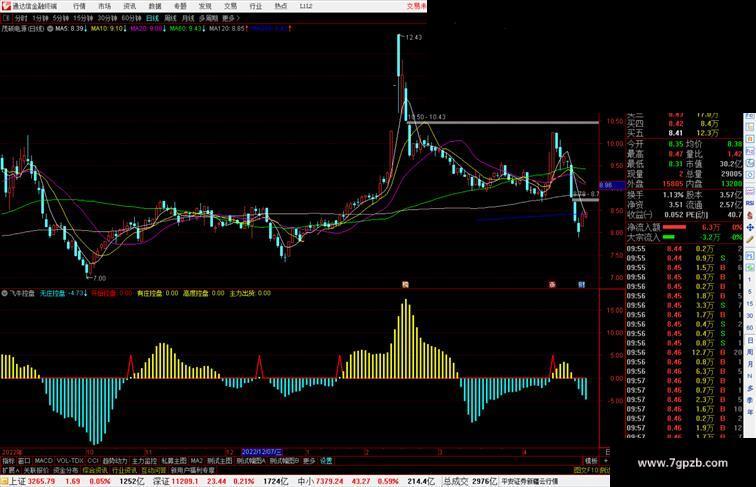
Task: Switch to the 趋势动力 indicator tab
Action: point(115,461)
